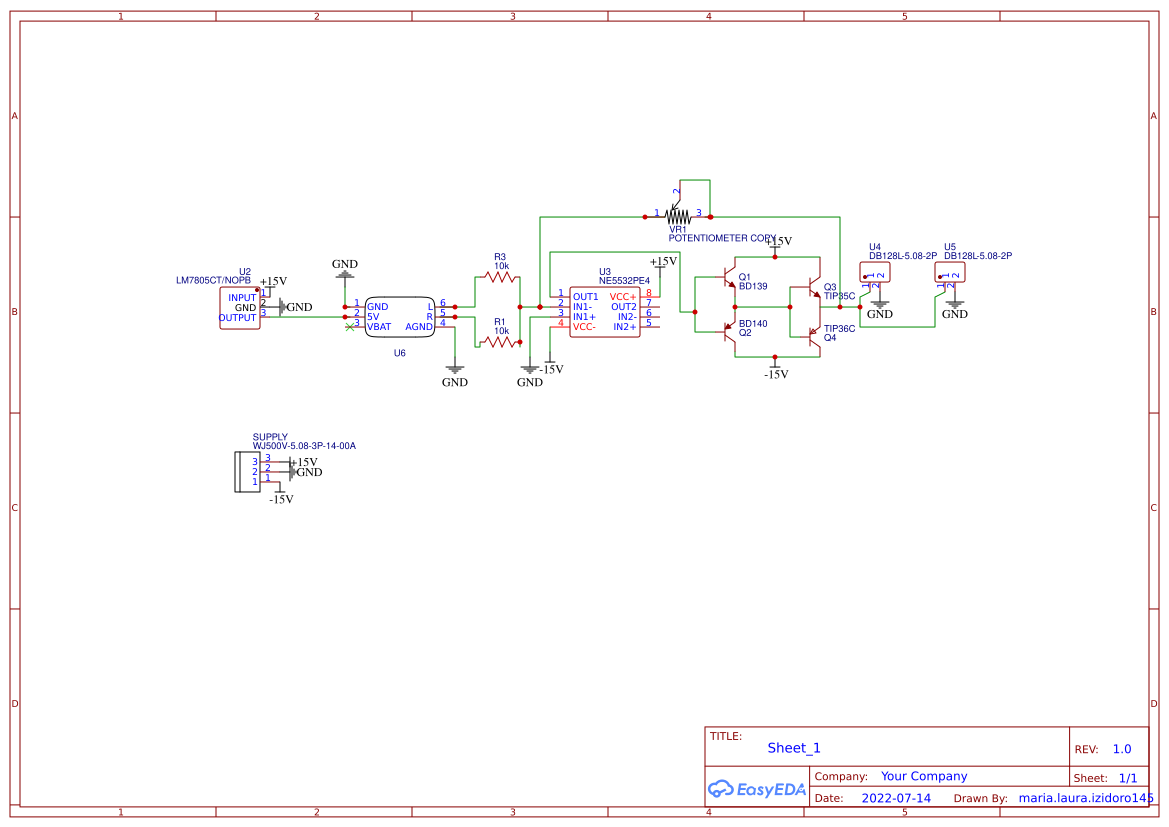
Task: Select the date "2022-07-14"
Action: pos(896,798)
